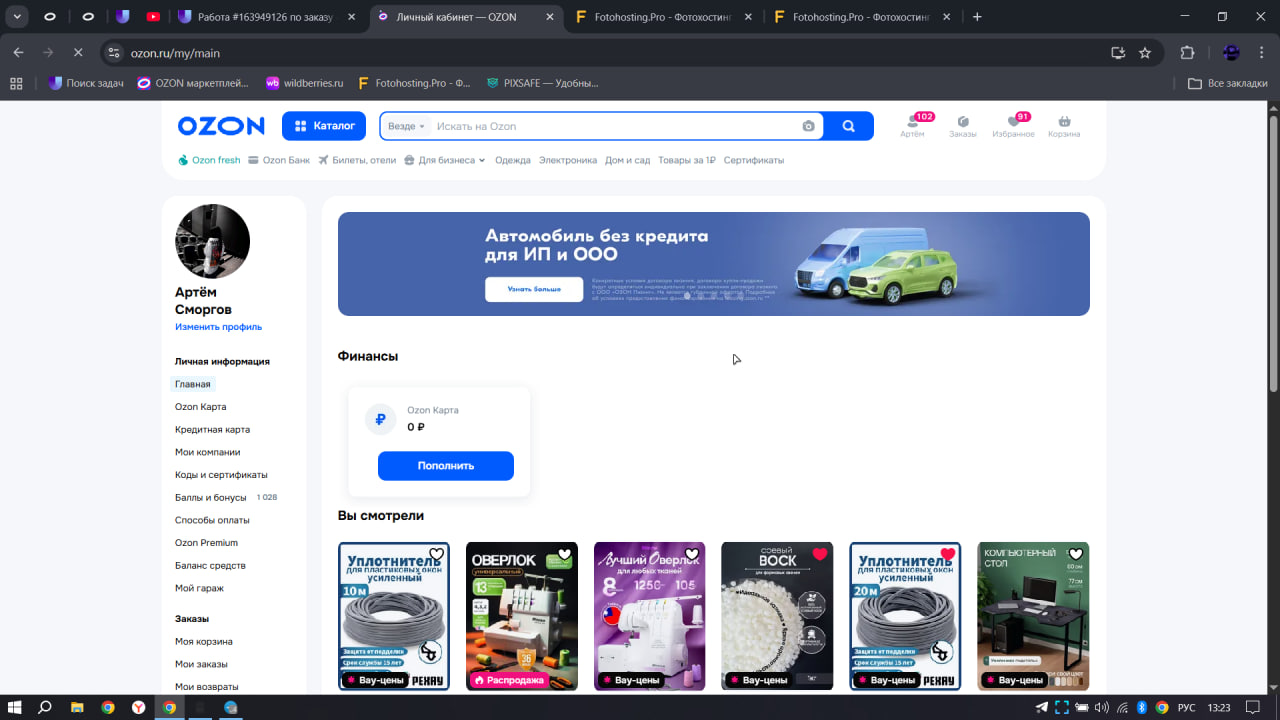
Task: Click the profile avatar photo
Action: (x=212, y=241)
